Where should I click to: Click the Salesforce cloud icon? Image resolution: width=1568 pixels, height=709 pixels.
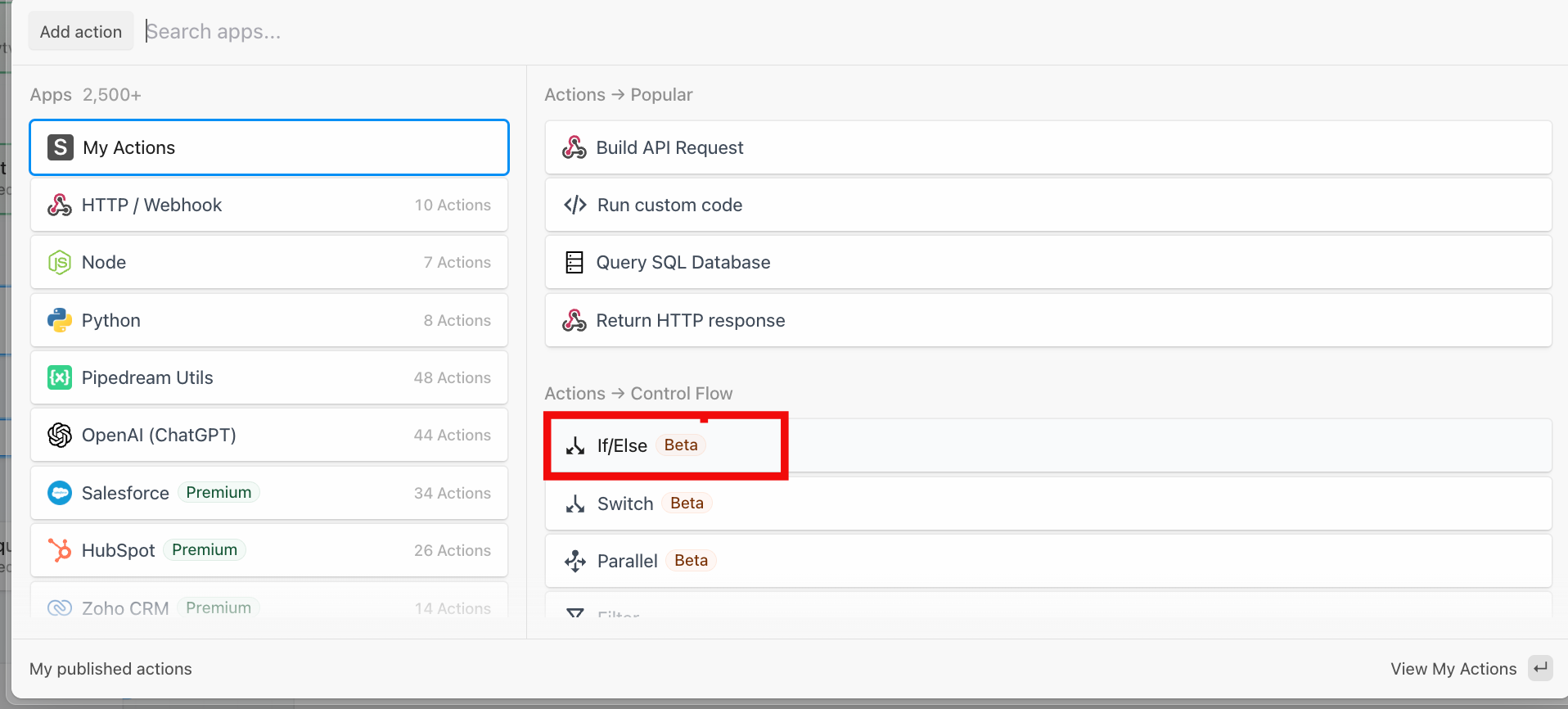coord(60,493)
